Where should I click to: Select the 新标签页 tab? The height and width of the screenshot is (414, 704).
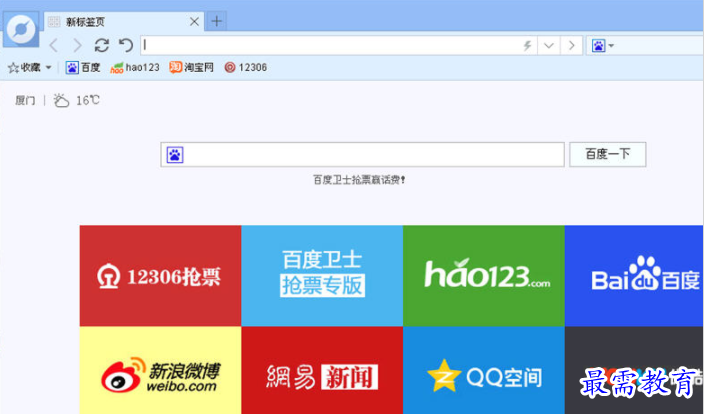124,22
